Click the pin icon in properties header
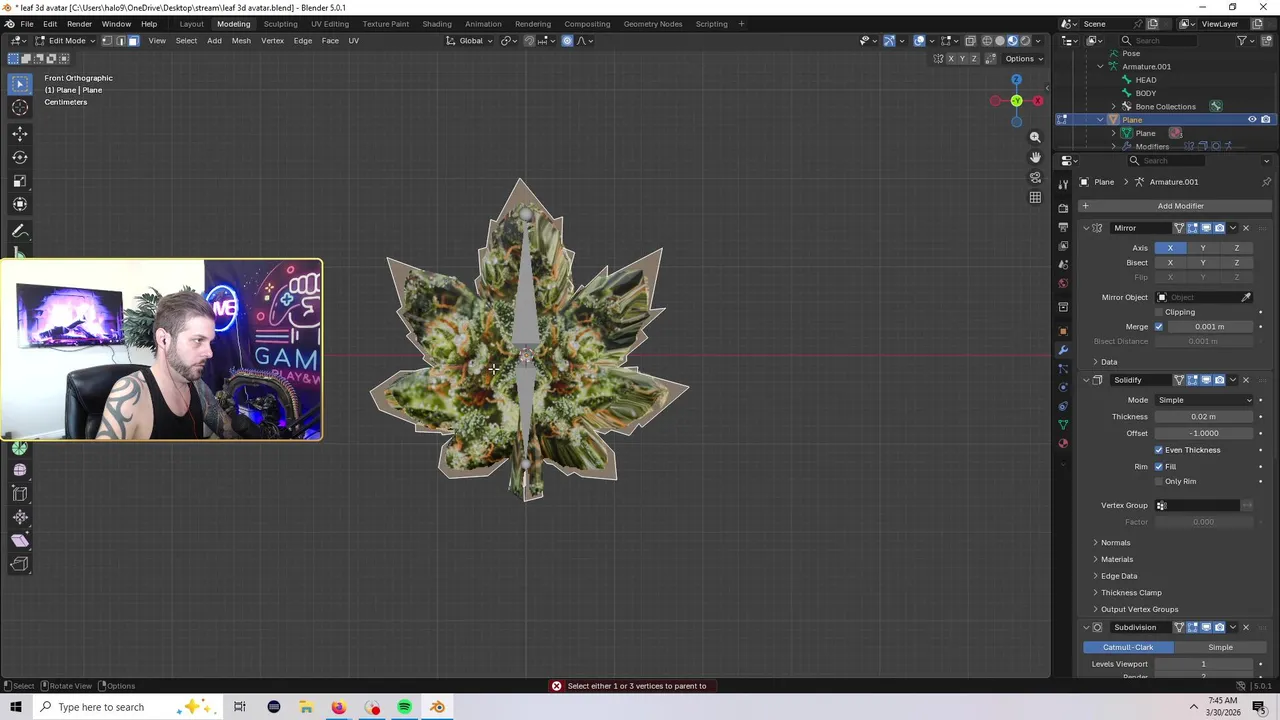This screenshot has height=720, width=1280. click(1266, 182)
